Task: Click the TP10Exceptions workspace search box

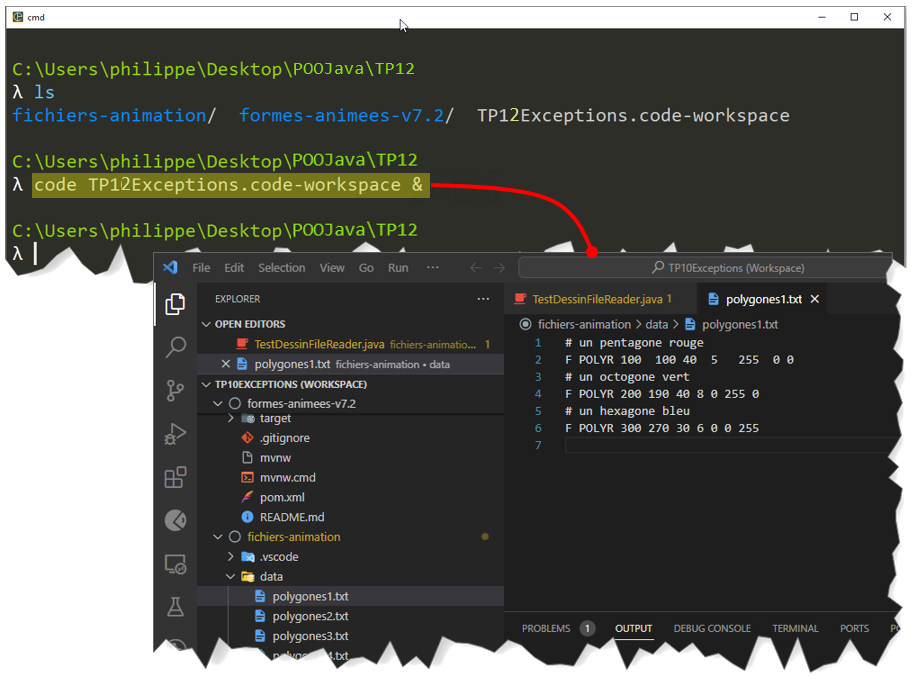Action: 704,268
